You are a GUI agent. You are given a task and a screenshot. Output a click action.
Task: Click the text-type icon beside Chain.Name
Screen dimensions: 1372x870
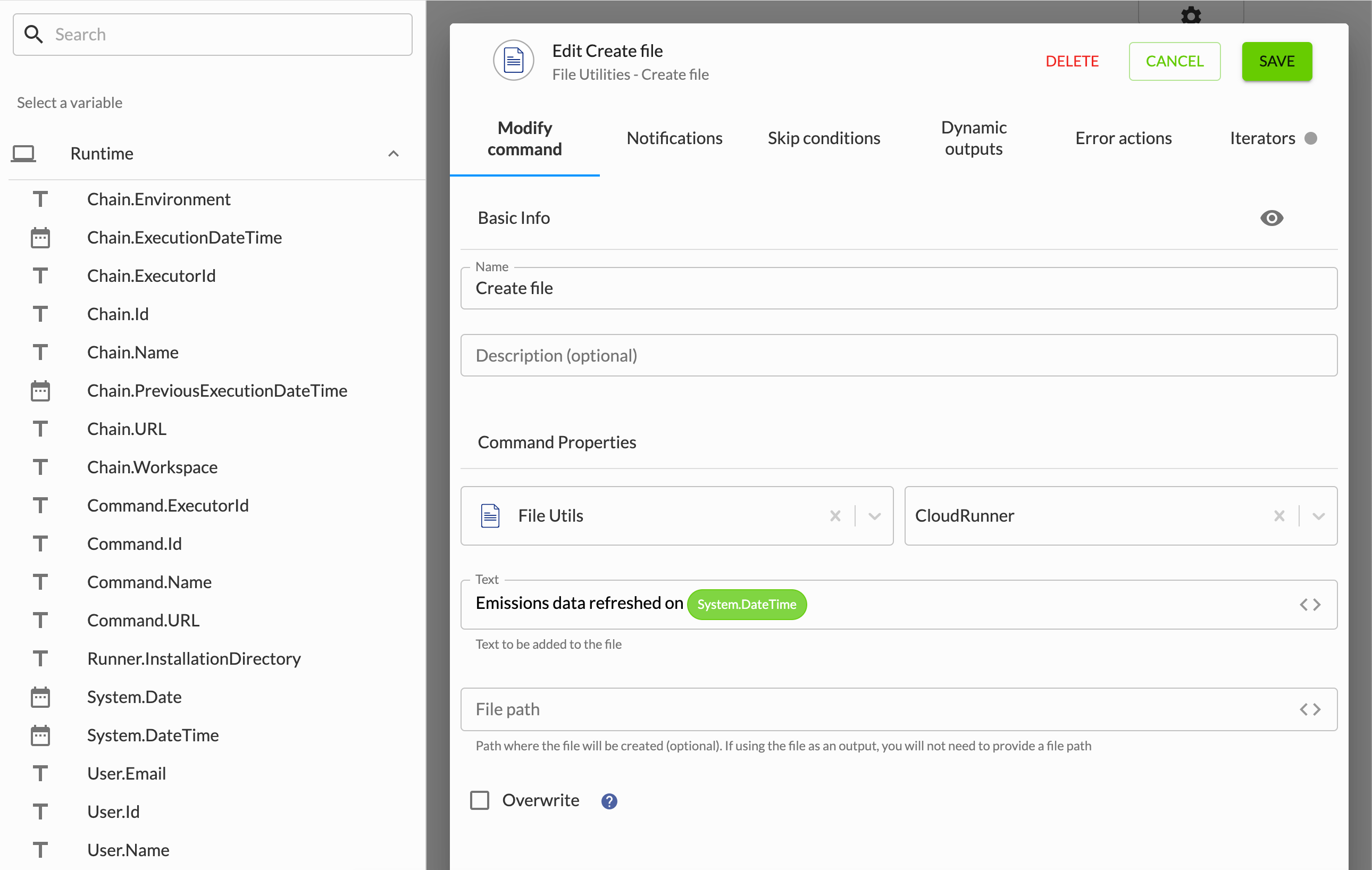click(x=40, y=352)
